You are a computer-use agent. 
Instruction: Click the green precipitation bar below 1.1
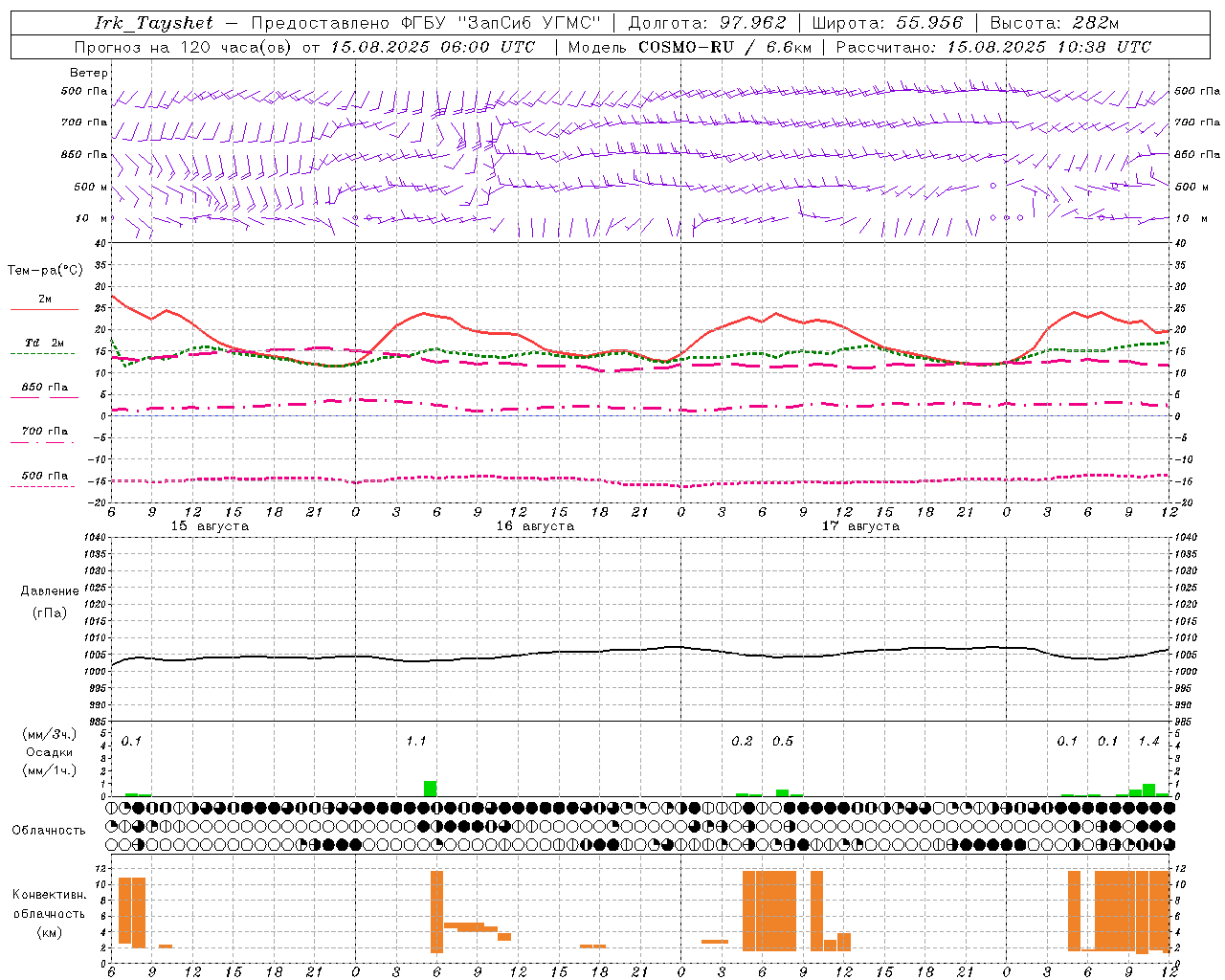pos(430,789)
